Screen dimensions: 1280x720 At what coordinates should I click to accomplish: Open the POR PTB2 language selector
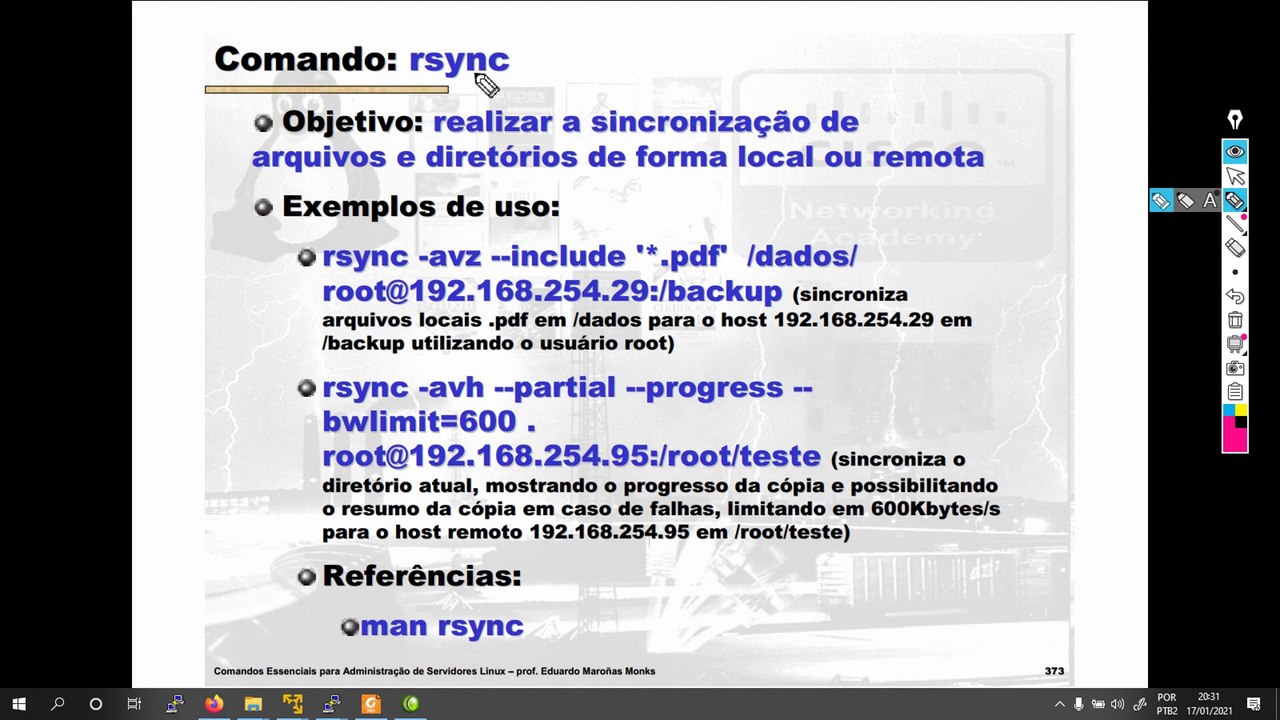[x=1166, y=704]
